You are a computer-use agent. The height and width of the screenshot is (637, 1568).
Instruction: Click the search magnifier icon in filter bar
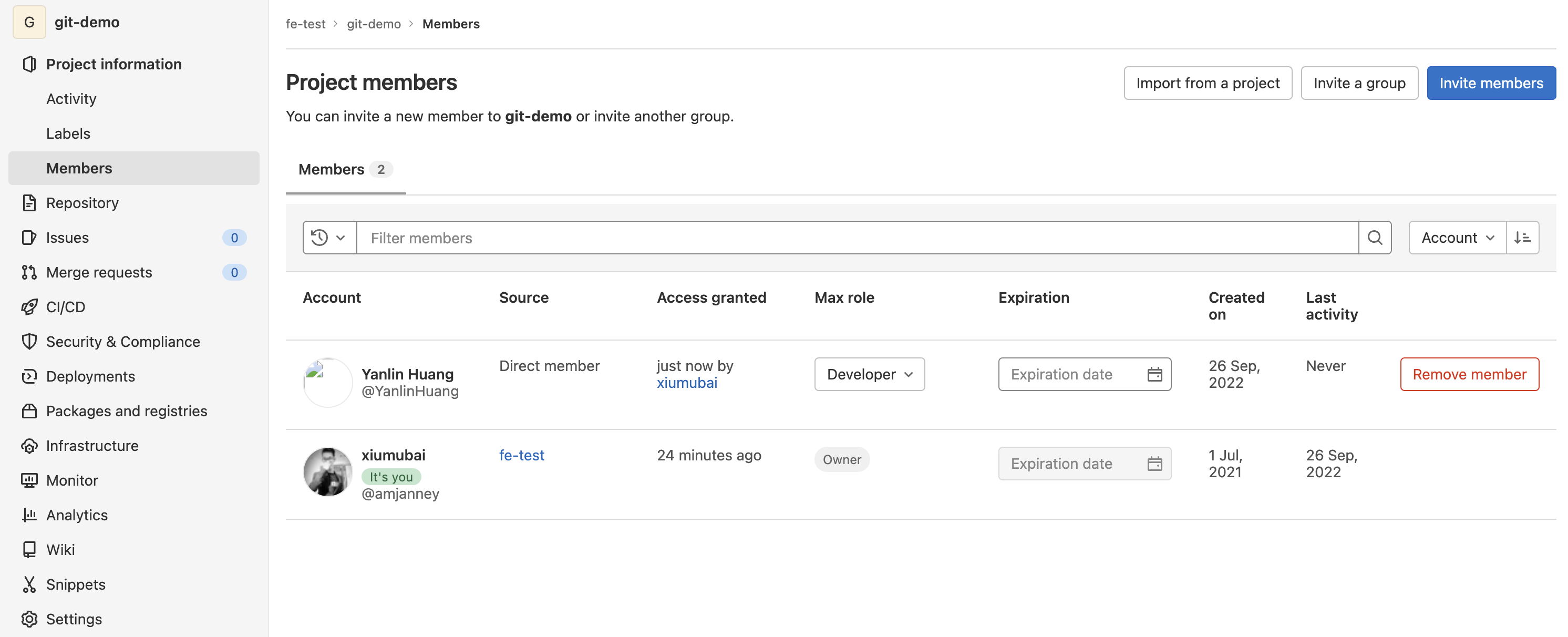1375,238
